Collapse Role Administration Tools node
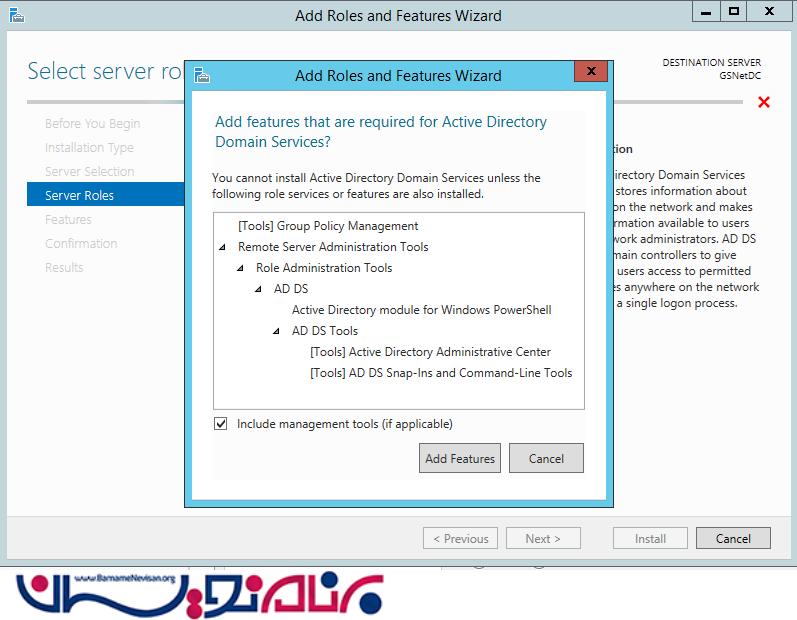The image size is (797, 620). tap(240, 268)
